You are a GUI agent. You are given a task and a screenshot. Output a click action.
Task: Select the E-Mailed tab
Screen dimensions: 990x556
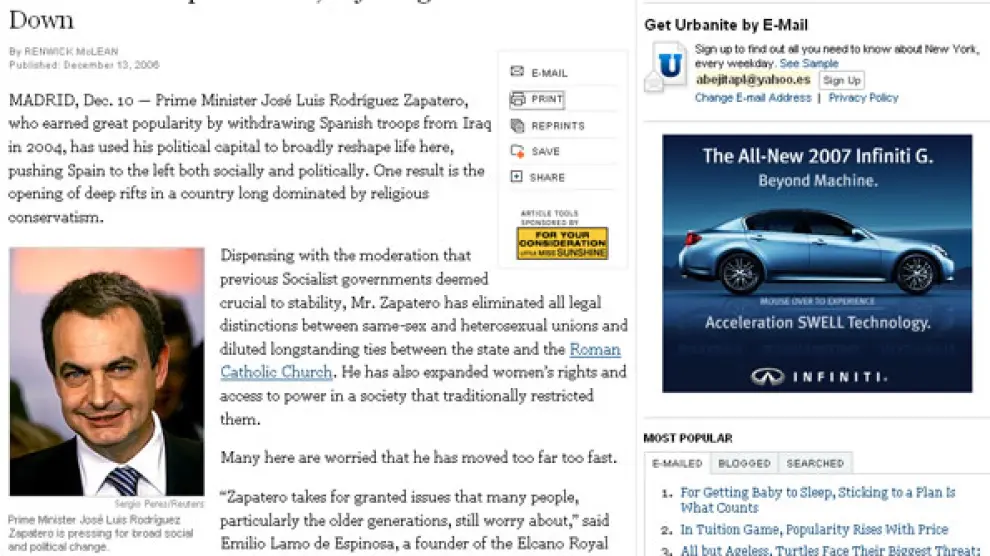(678, 463)
